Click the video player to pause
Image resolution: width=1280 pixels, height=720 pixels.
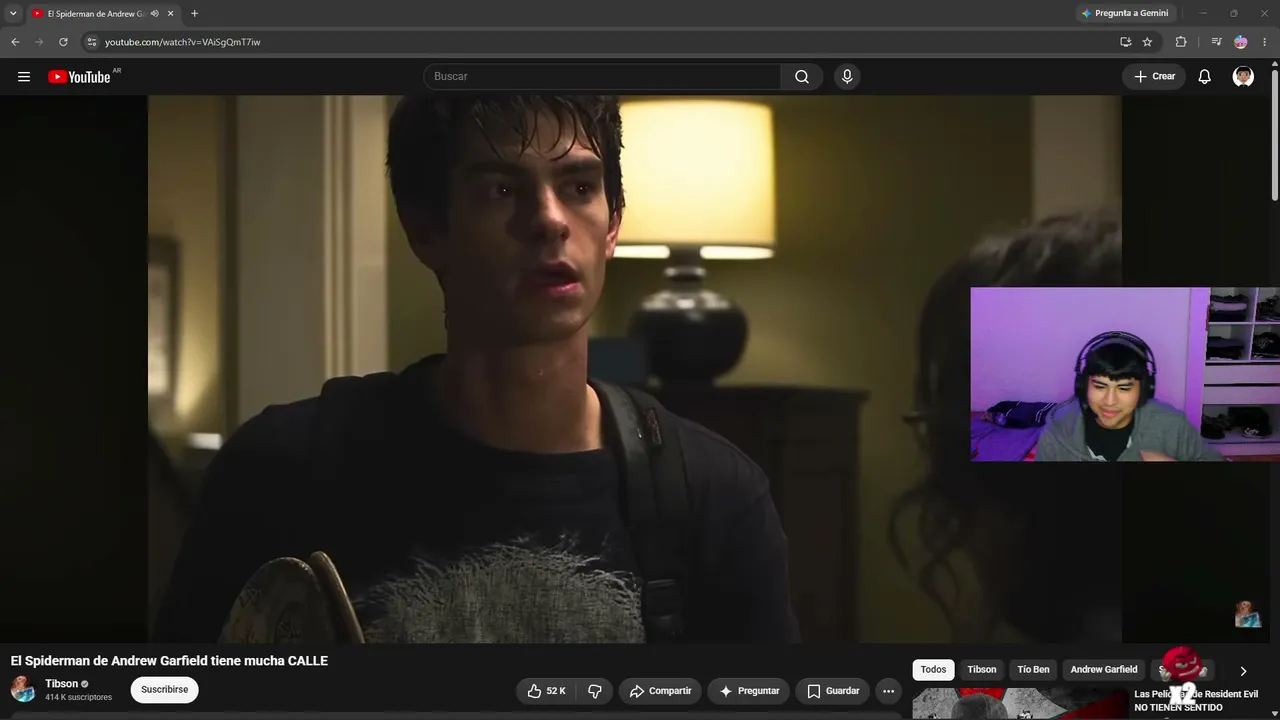(x=635, y=369)
